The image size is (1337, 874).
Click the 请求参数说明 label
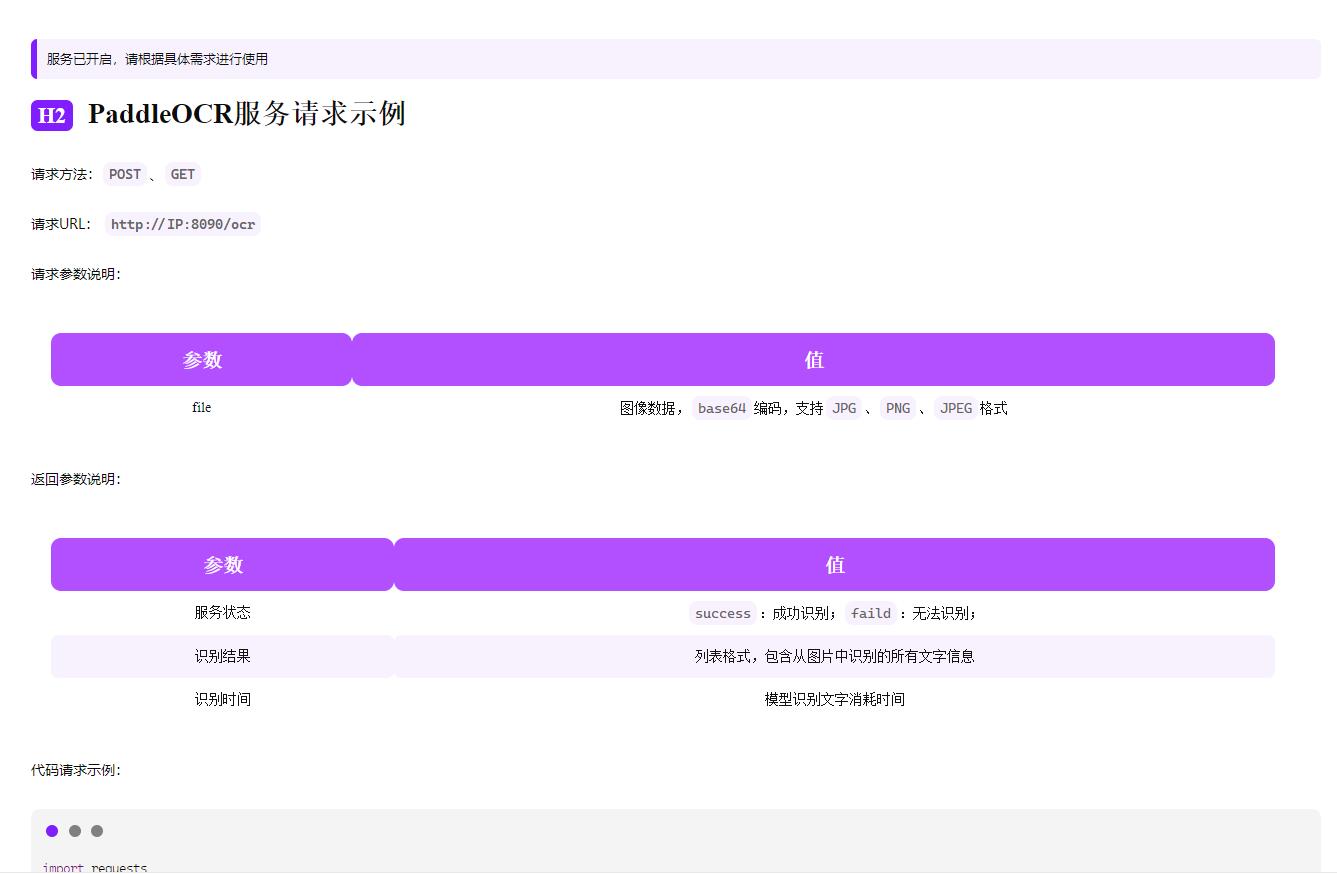click(x=76, y=274)
